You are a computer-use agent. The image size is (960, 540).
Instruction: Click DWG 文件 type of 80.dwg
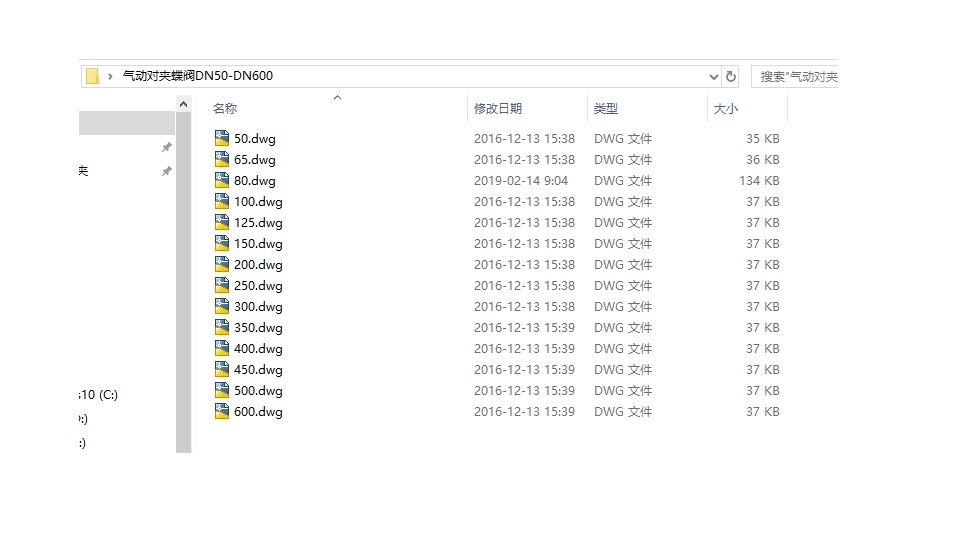[x=623, y=181]
